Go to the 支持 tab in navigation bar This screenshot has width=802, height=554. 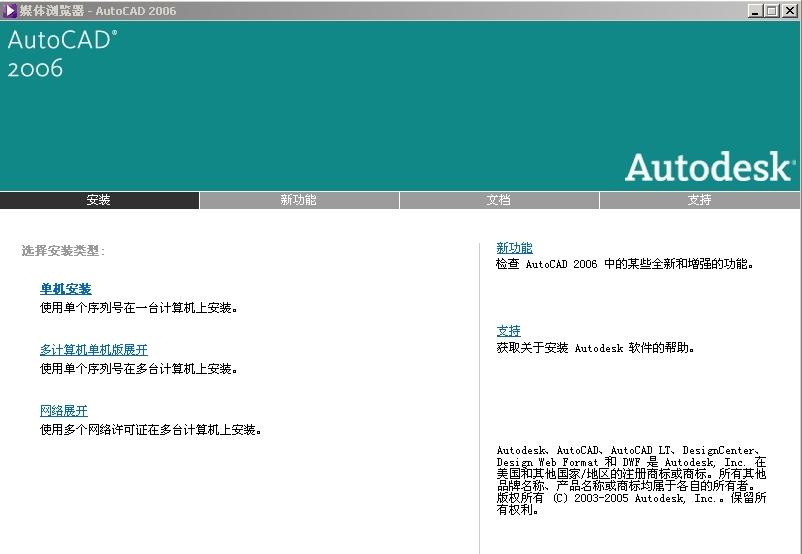pyautogui.click(x=699, y=200)
